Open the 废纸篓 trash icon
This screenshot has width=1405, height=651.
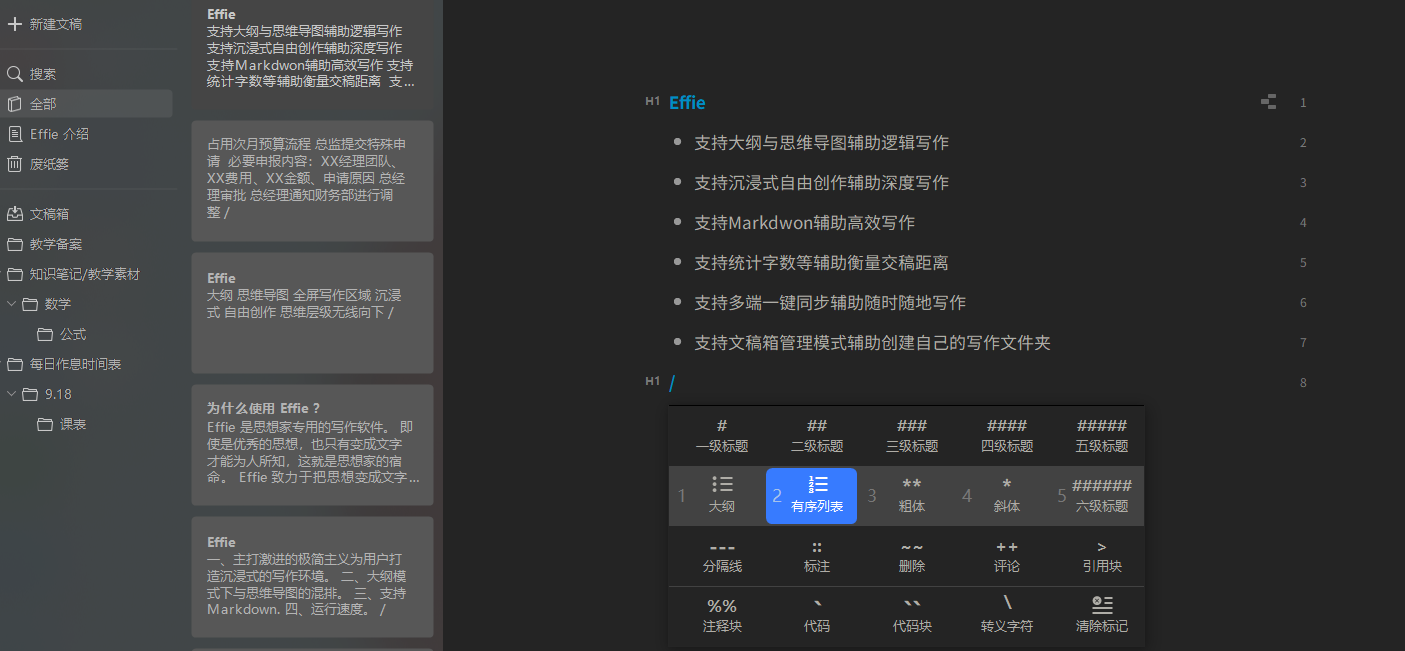pos(15,164)
